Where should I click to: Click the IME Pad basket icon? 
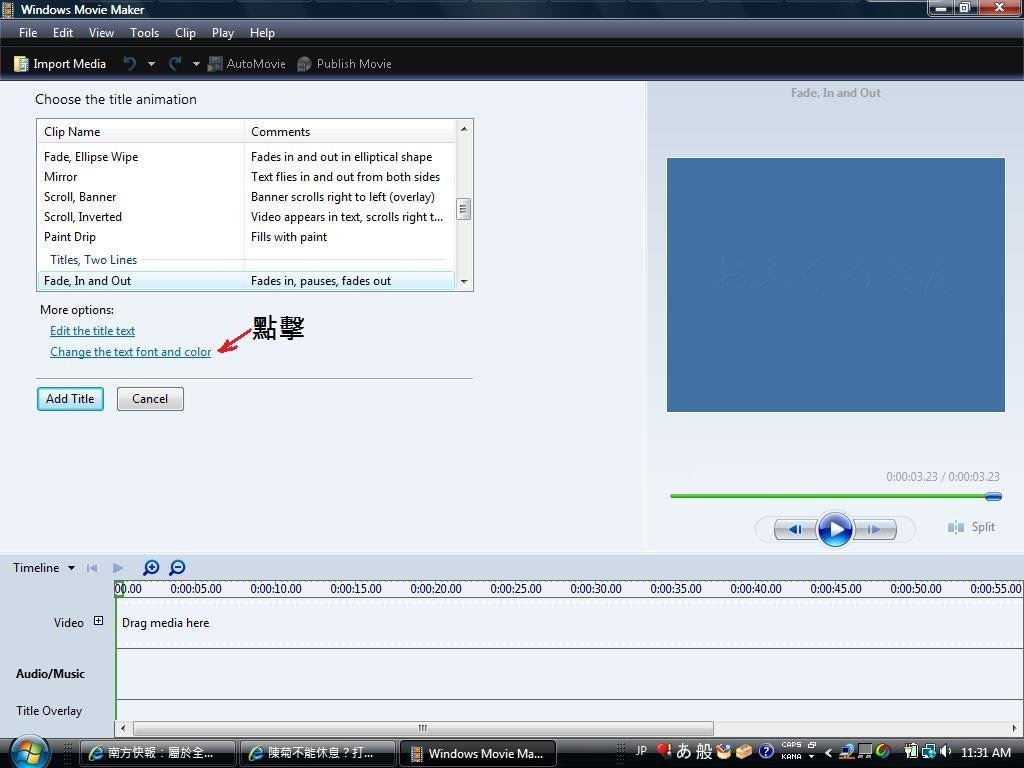pos(723,752)
